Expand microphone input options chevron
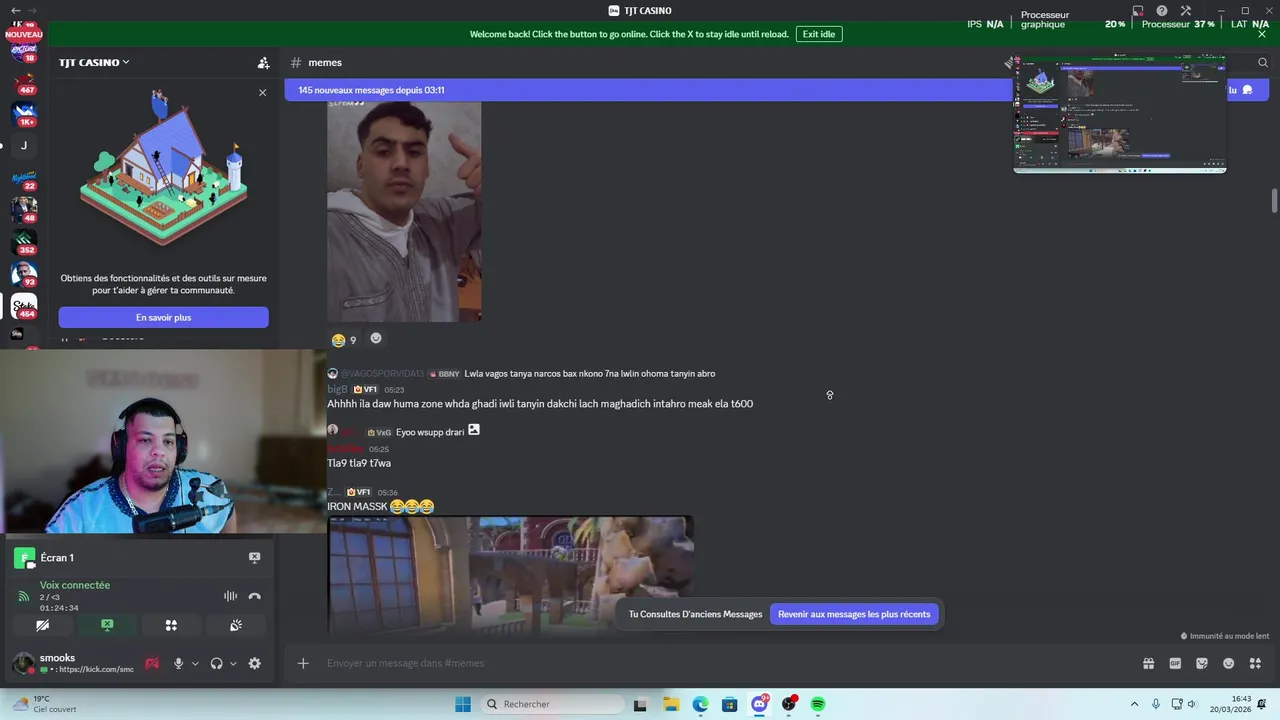1280x720 pixels. pos(195,663)
